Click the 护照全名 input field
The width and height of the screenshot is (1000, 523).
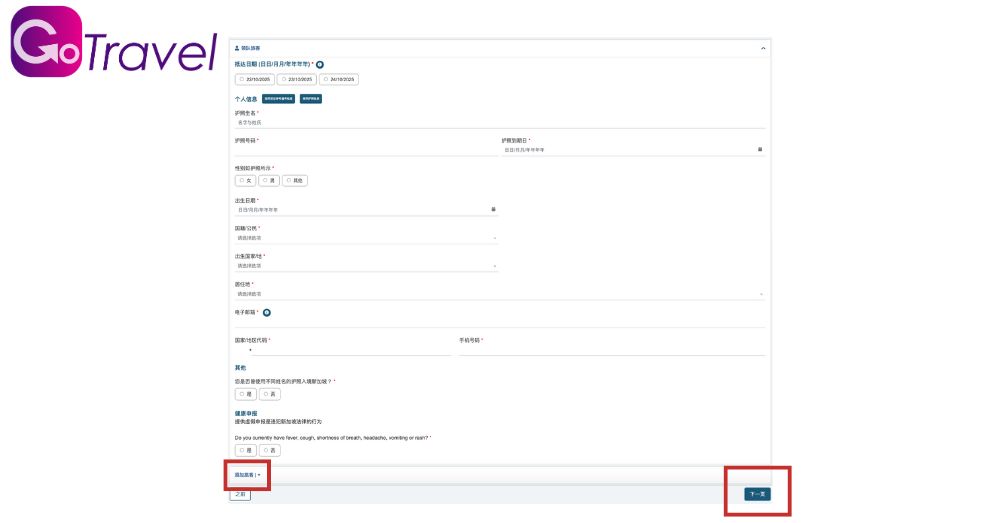coord(499,122)
